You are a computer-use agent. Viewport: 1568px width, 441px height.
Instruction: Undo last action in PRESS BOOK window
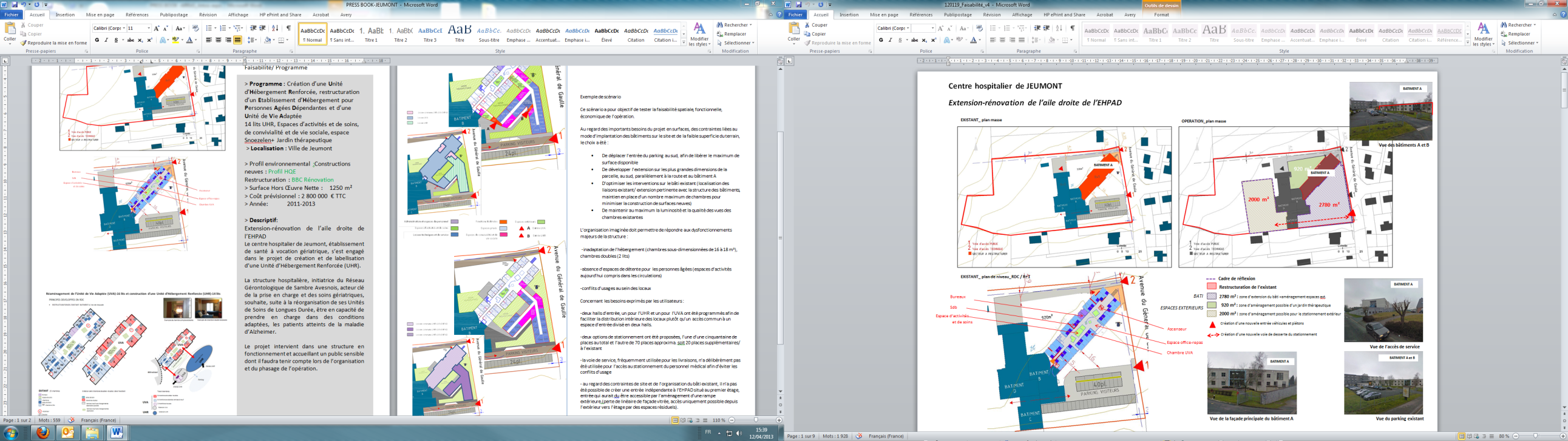point(23,4)
